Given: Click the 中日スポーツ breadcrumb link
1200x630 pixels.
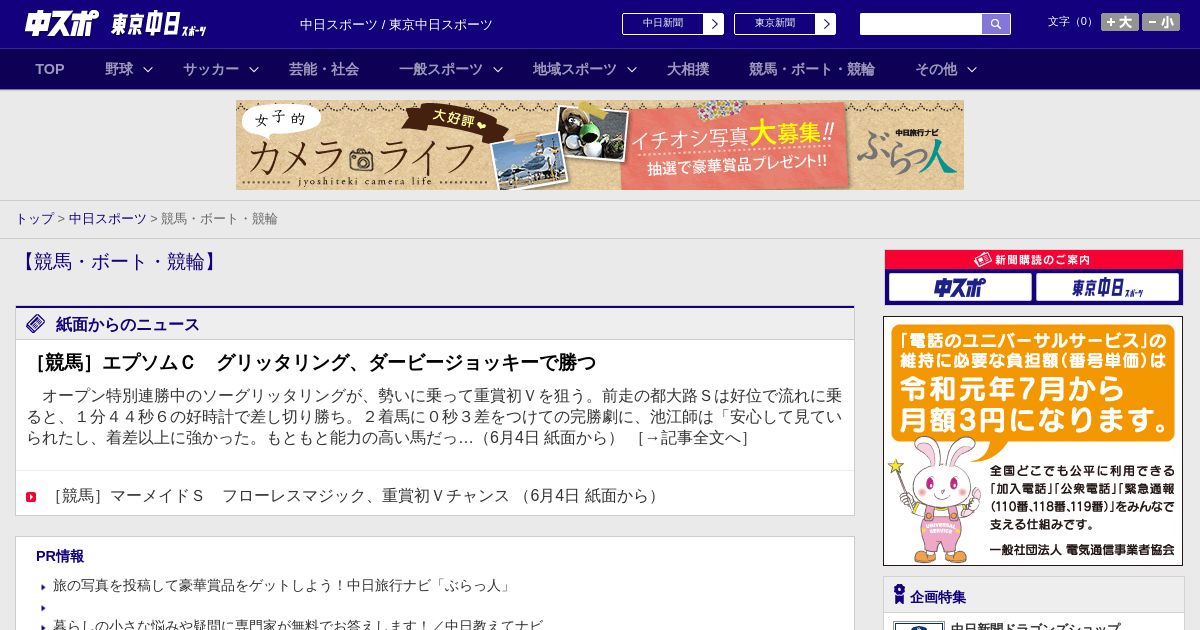Looking at the screenshot, I should point(107,218).
